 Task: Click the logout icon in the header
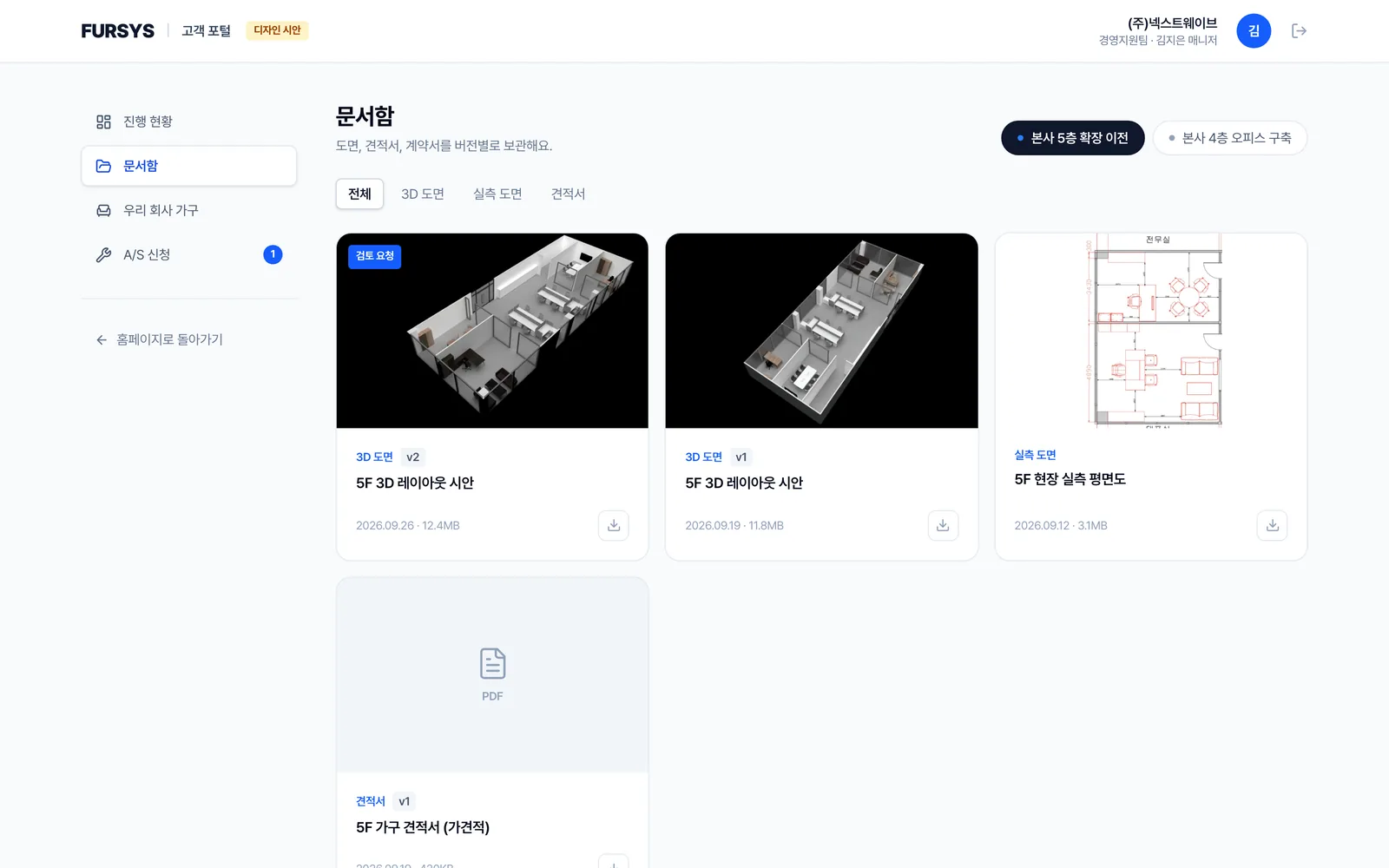pos(1299,31)
